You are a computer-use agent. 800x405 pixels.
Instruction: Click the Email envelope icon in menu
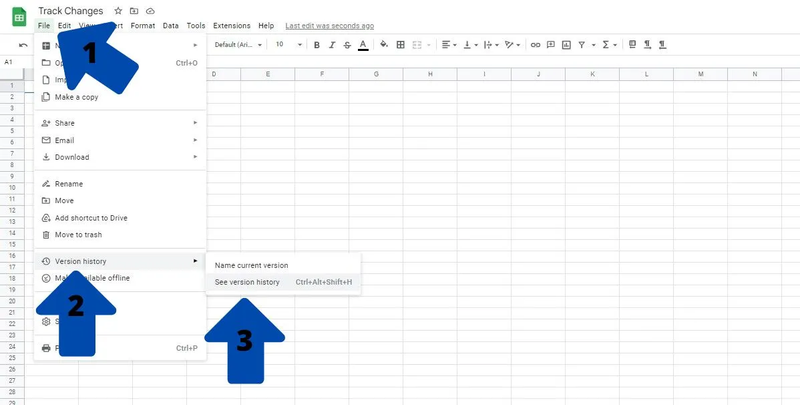(46, 140)
